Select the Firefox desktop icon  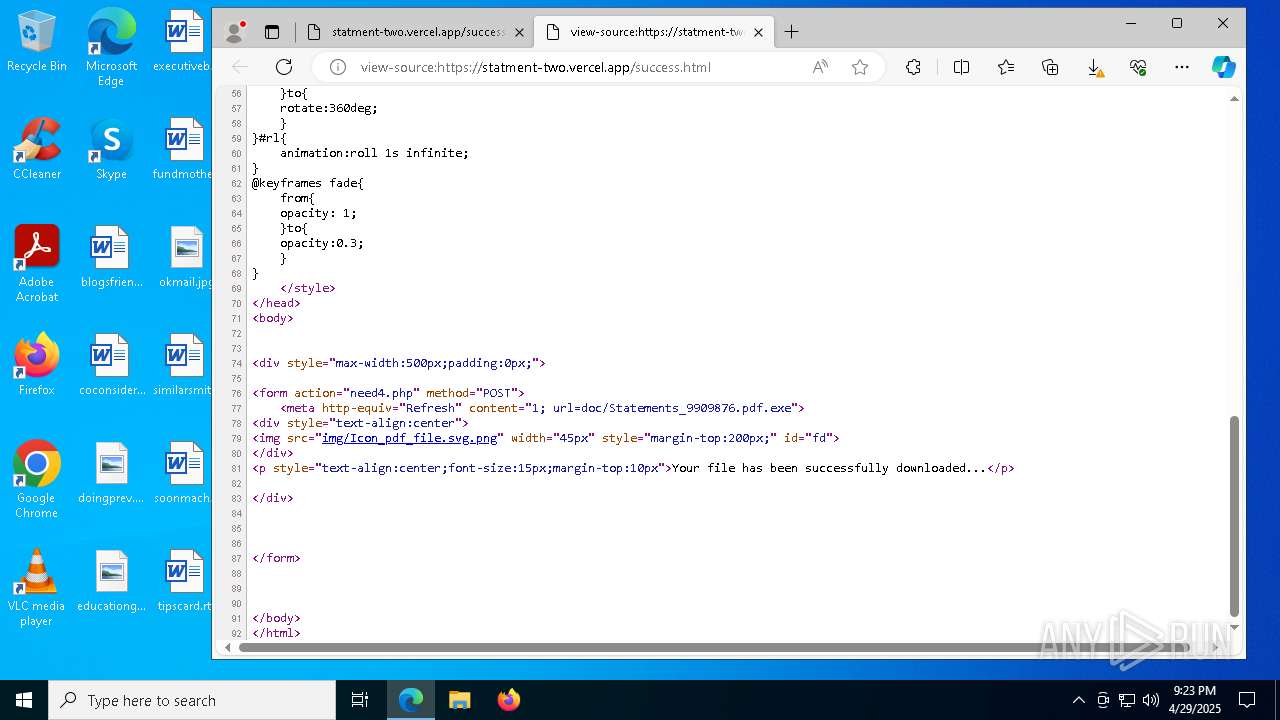tap(37, 366)
